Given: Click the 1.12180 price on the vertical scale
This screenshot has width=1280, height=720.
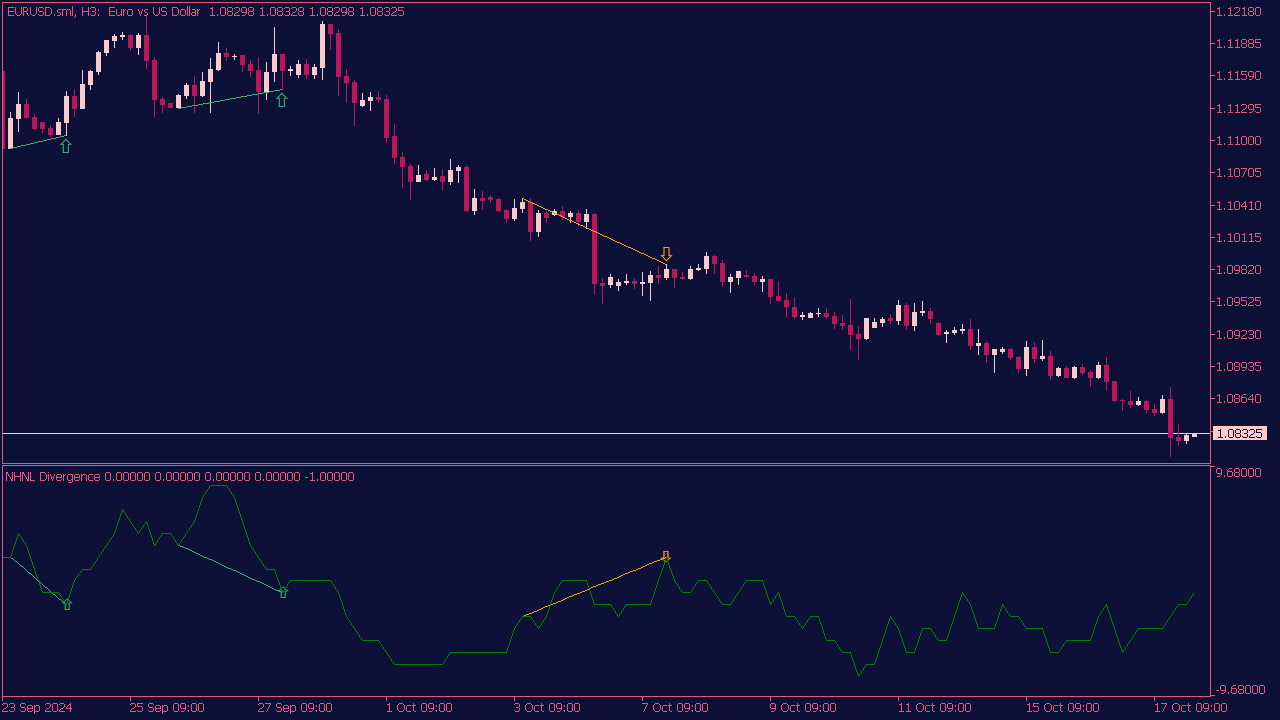Looking at the screenshot, I should tap(1240, 12).
